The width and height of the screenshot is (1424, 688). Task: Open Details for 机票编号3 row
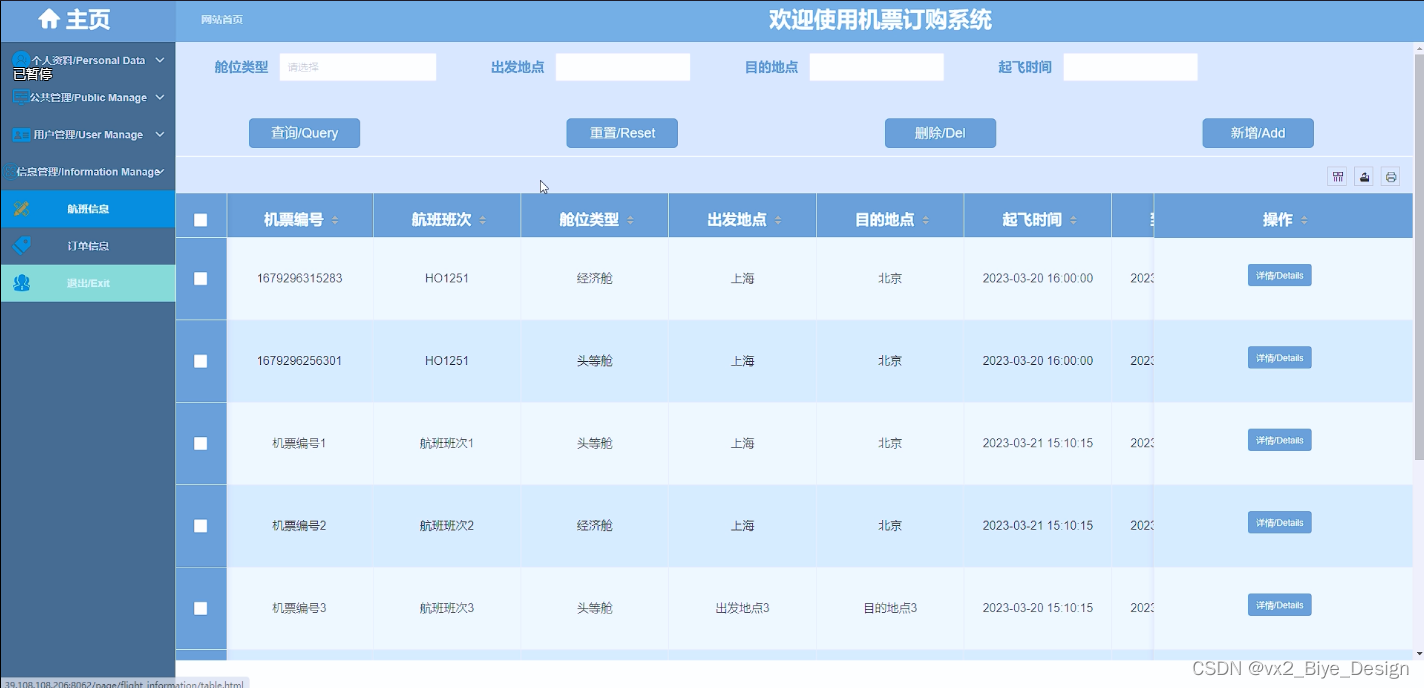click(1279, 605)
